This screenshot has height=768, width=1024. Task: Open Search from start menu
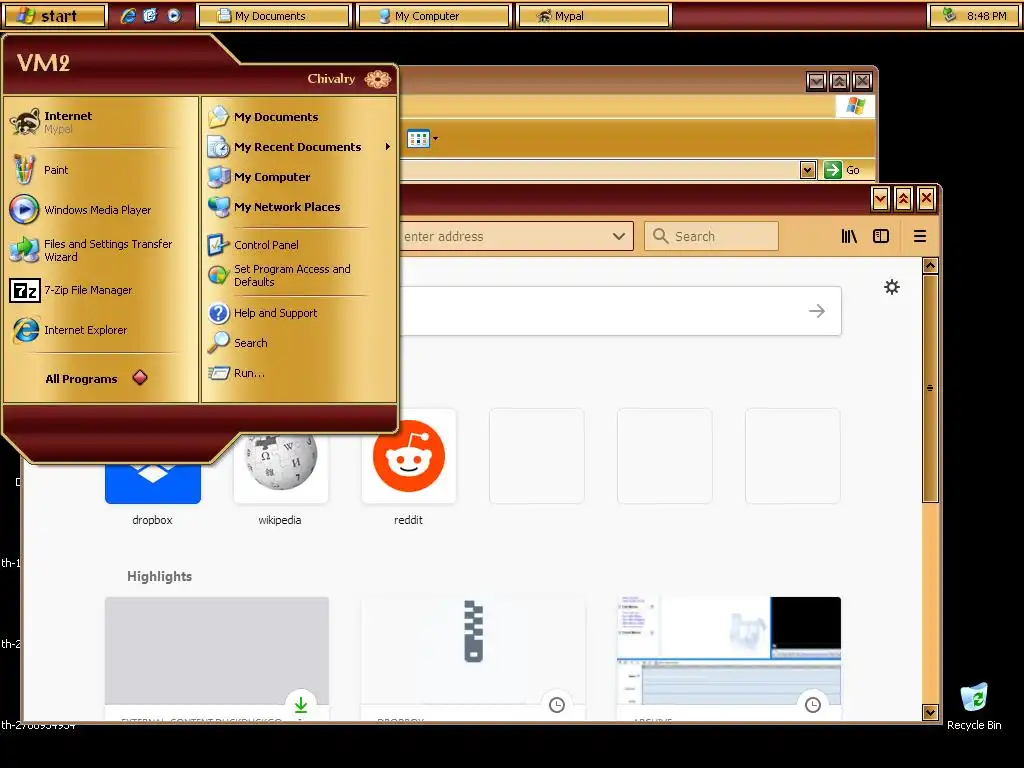[x=238, y=343]
